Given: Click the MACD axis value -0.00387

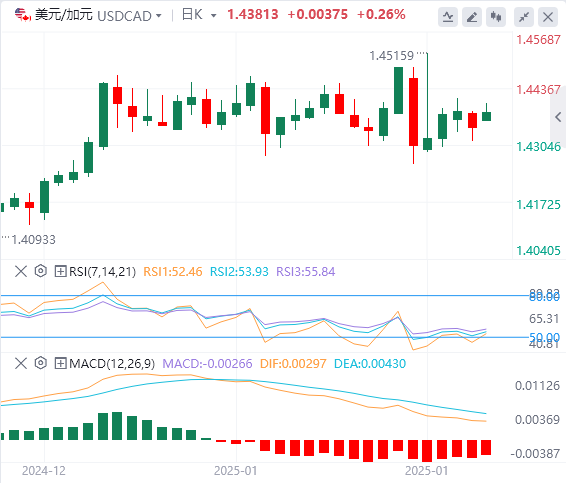Looking at the screenshot, I should [535, 454].
